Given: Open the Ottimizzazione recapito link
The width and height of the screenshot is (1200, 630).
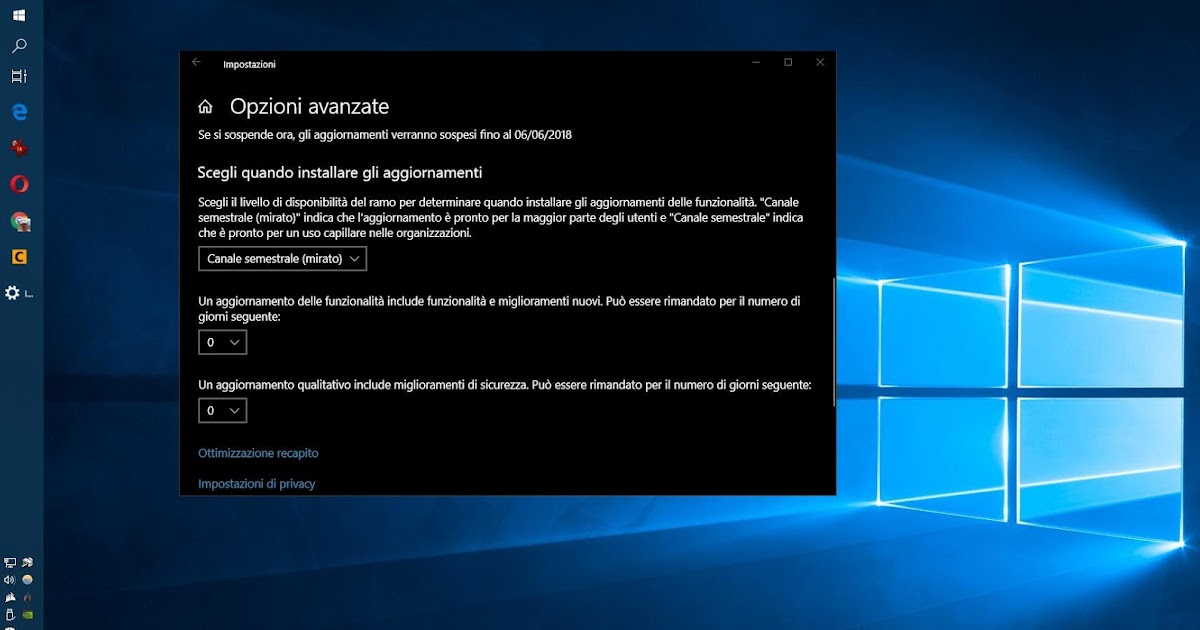Looking at the screenshot, I should [x=258, y=453].
